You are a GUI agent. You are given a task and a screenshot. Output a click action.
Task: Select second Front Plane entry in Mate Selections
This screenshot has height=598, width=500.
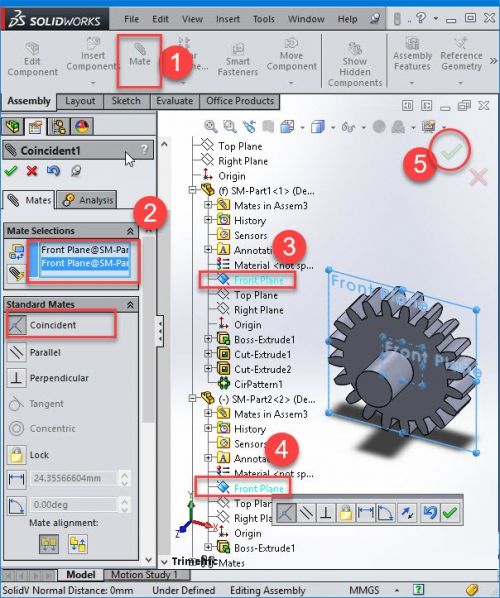[x=85, y=263]
